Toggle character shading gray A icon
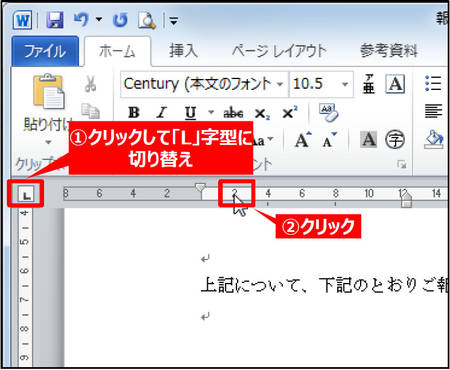Screen dimensions: 450x370 [x=369, y=140]
